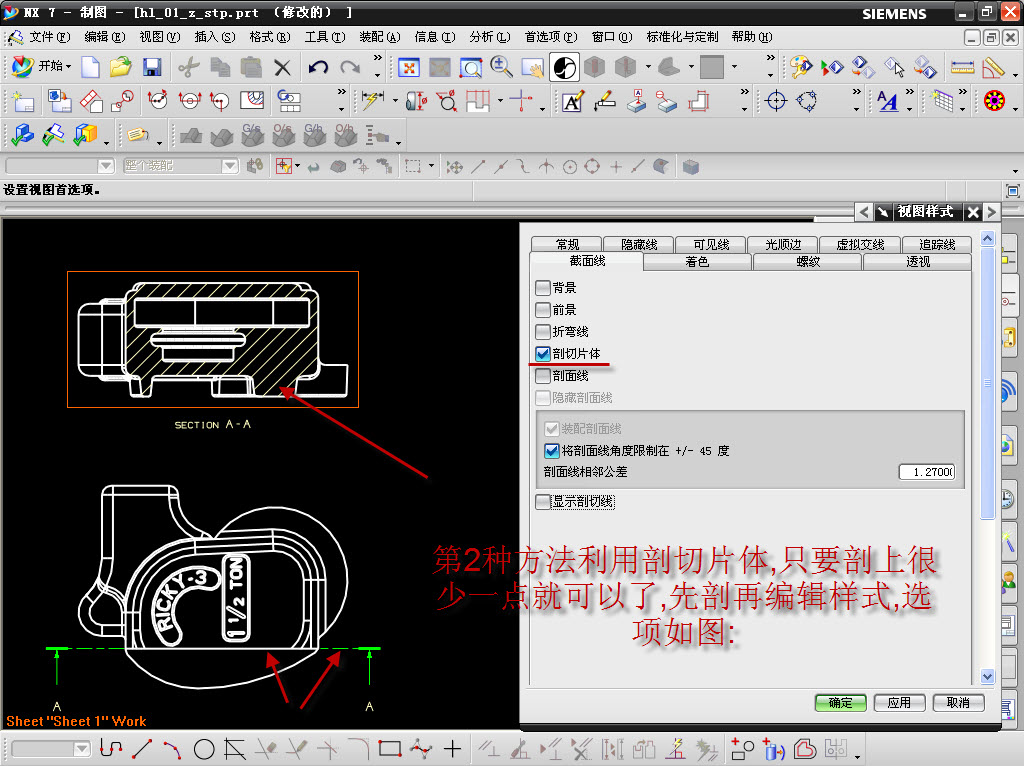Check the 剖面线 checkbox
Screen dimensions: 1024x766
pyautogui.click(x=542, y=376)
